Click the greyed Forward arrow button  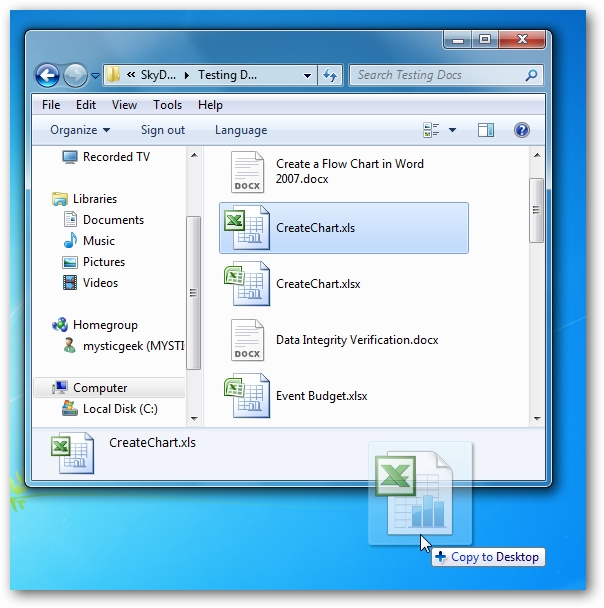pyautogui.click(x=75, y=75)
